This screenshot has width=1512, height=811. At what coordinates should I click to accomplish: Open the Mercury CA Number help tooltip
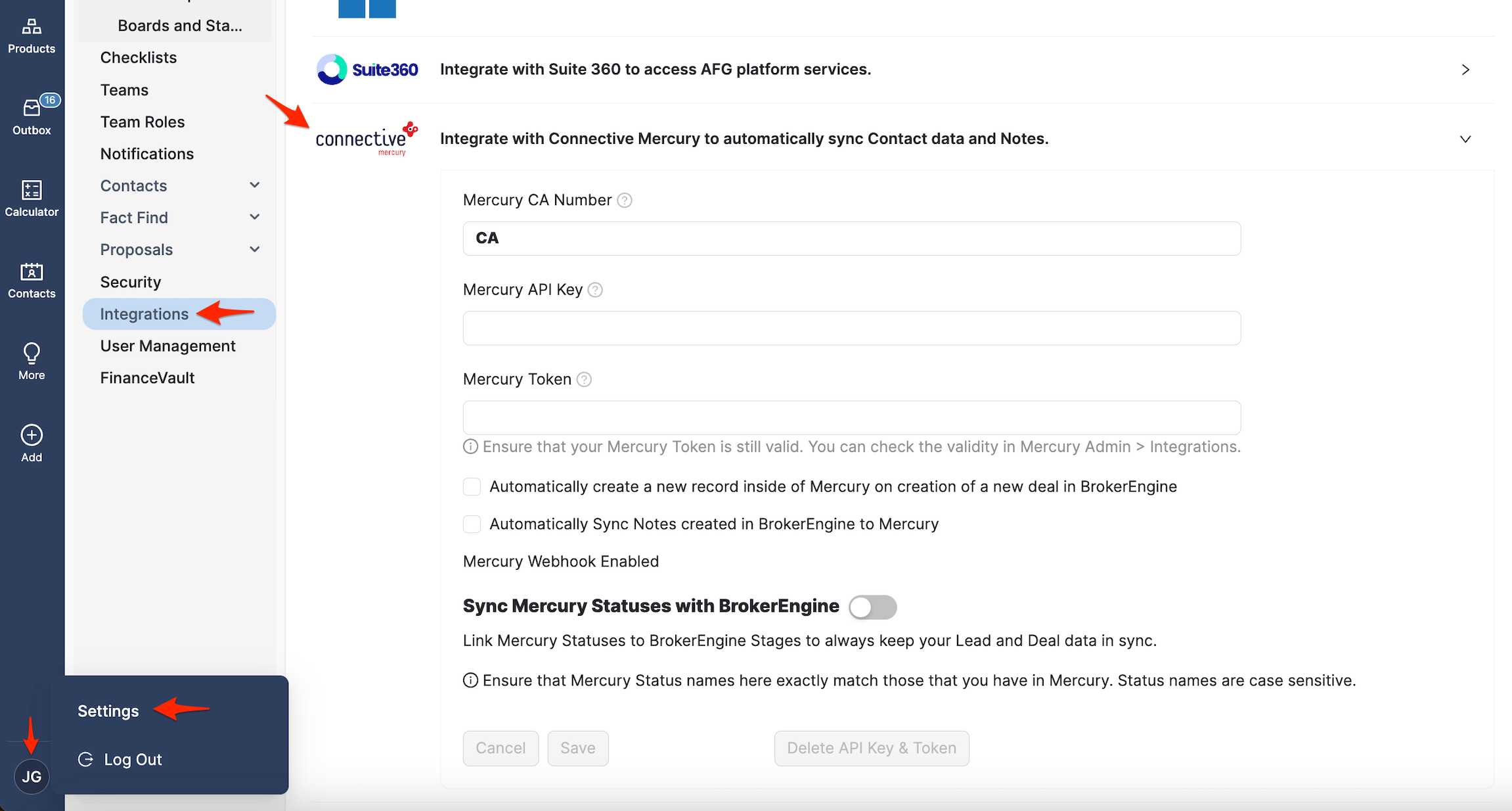tap(624, 200)
